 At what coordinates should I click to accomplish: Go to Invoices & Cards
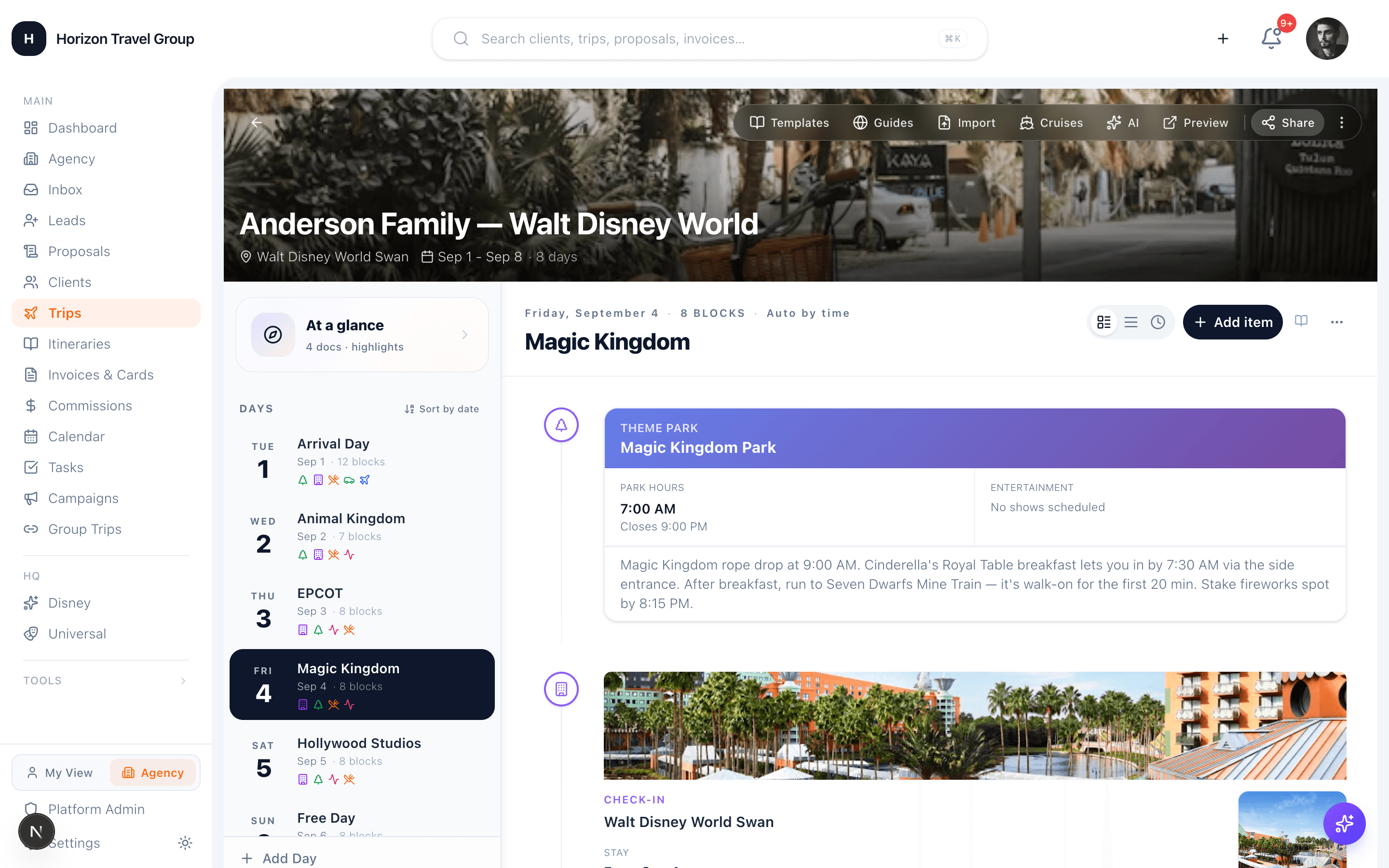pos(106,375)
